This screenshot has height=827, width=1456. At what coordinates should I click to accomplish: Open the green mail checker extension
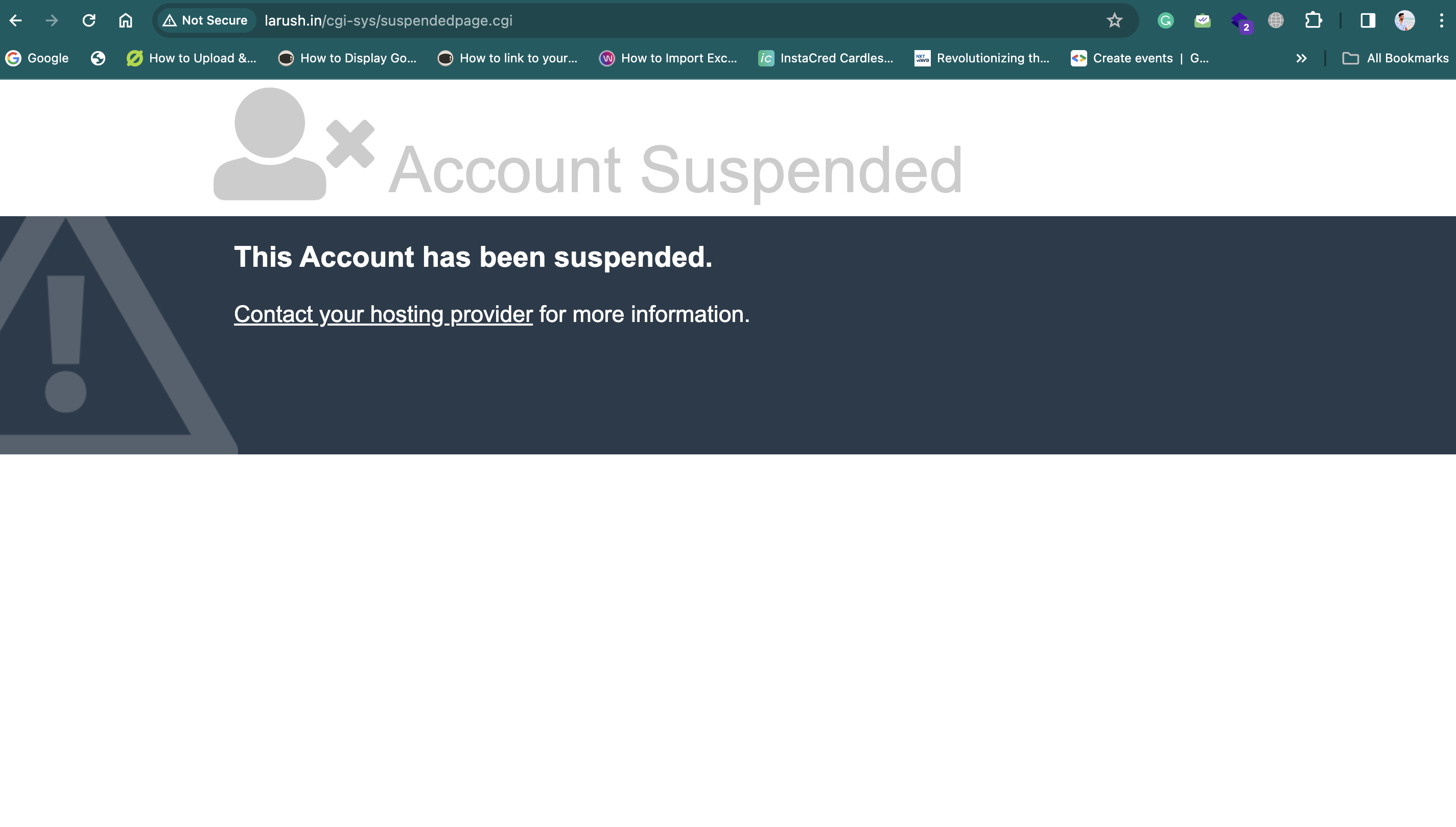pos(1202,21)
